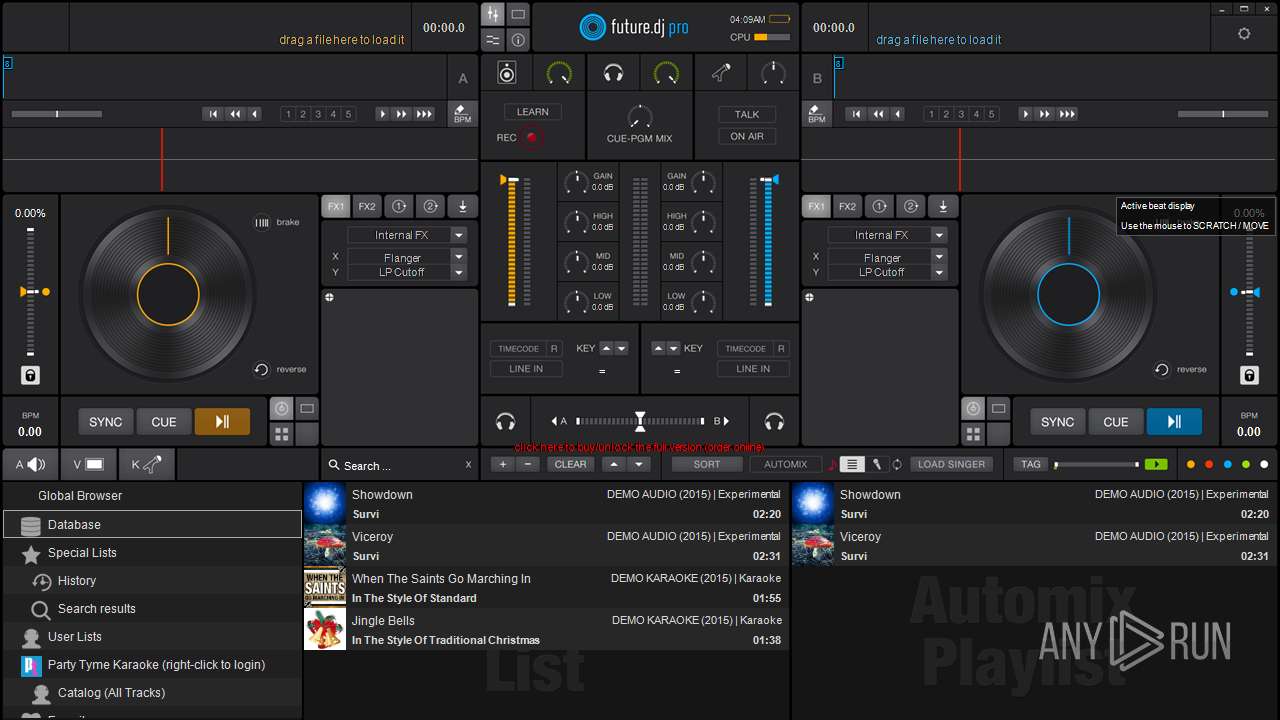Click the buy/unlock full version link
The image size is (1280, 720).
(640, 447)
